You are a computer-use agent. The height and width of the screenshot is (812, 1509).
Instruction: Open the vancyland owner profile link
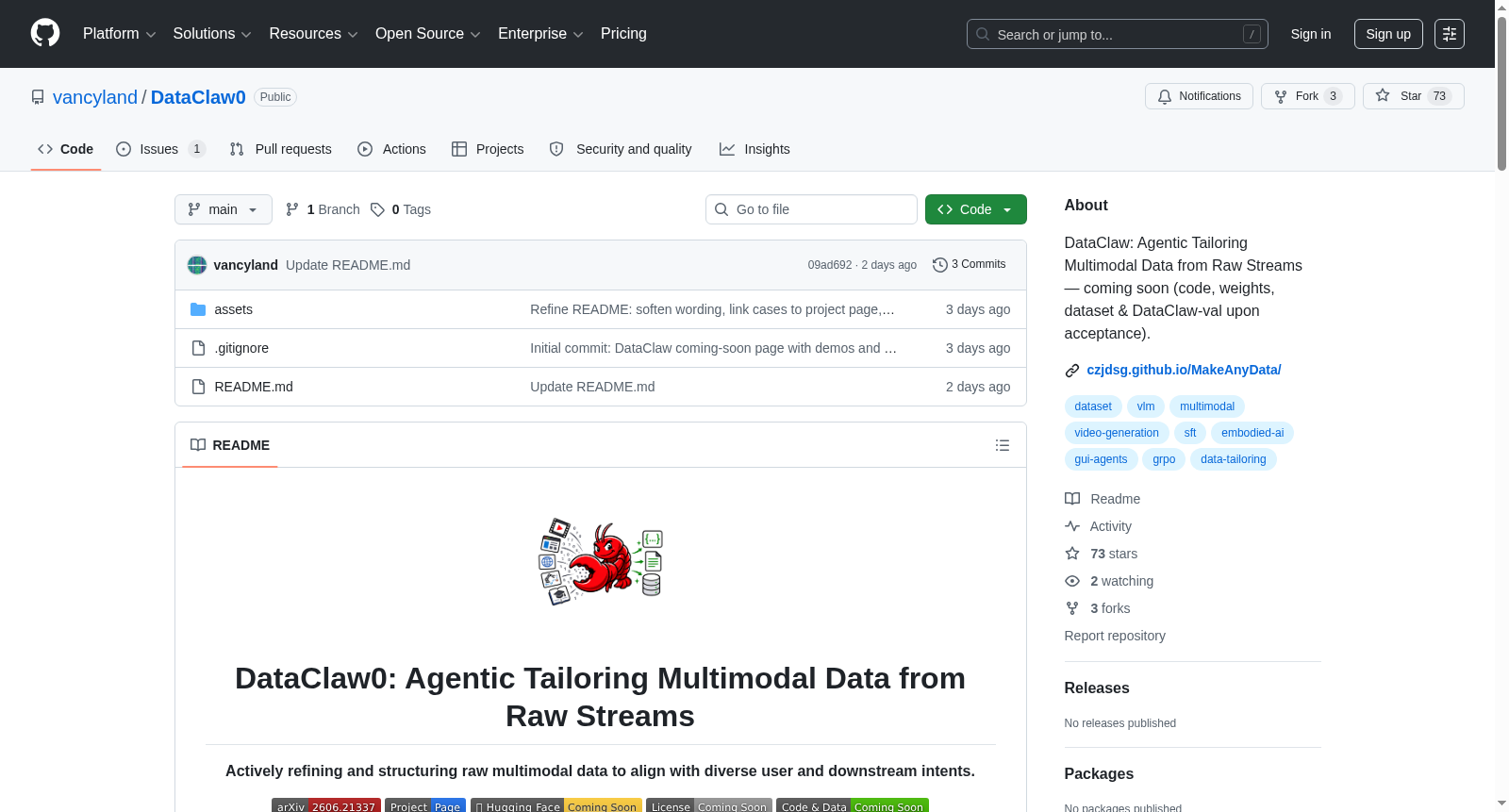[x=95, y=97]
